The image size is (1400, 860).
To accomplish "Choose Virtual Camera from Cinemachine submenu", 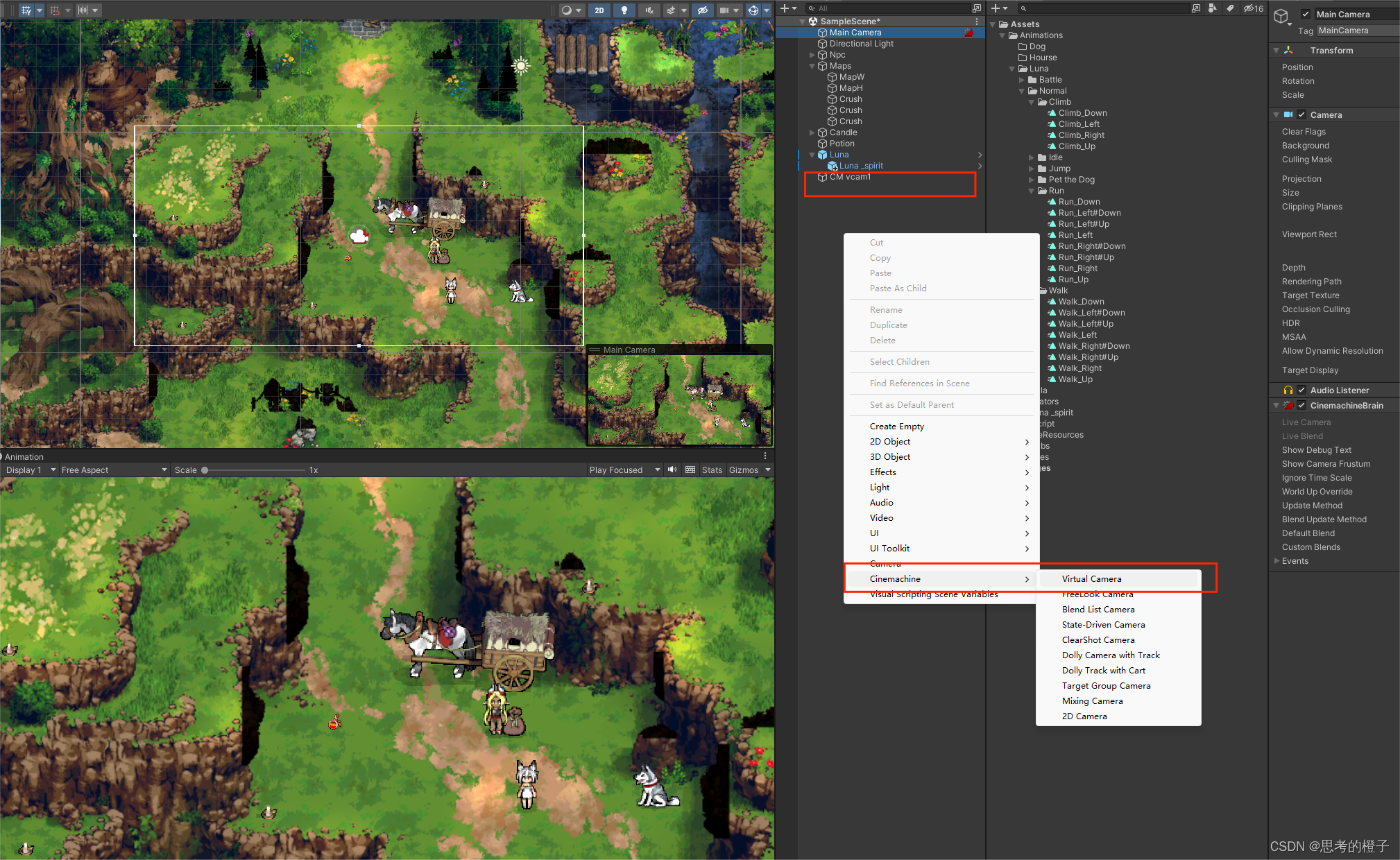I will [1091, 578].
